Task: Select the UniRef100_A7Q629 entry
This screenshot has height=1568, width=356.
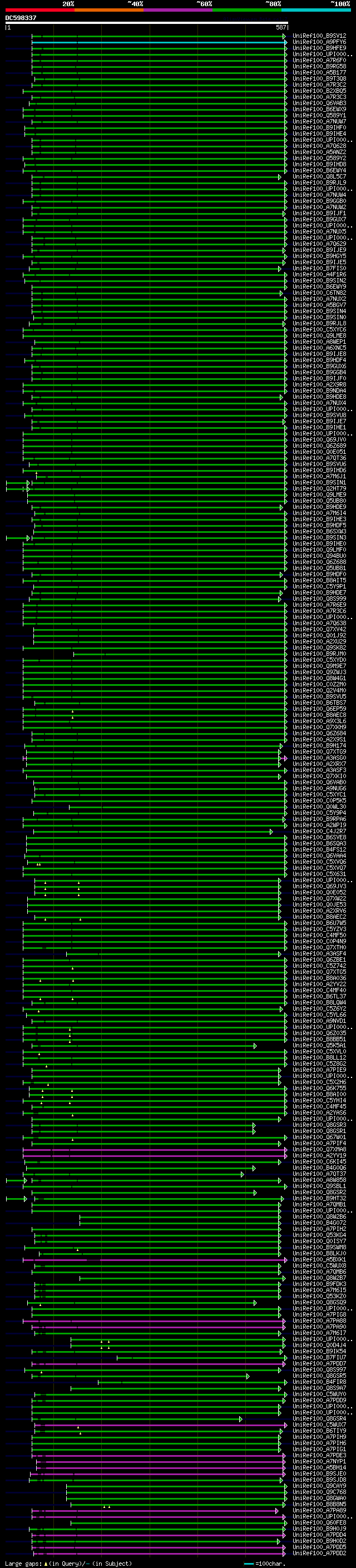Action: (x=319, y=244)
